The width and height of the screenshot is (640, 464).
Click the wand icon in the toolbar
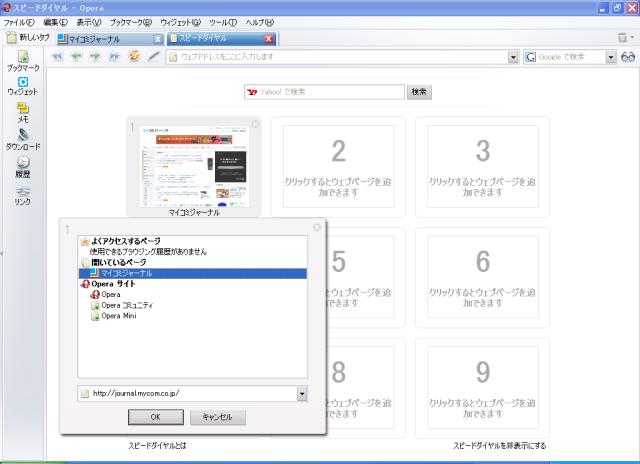153,56
